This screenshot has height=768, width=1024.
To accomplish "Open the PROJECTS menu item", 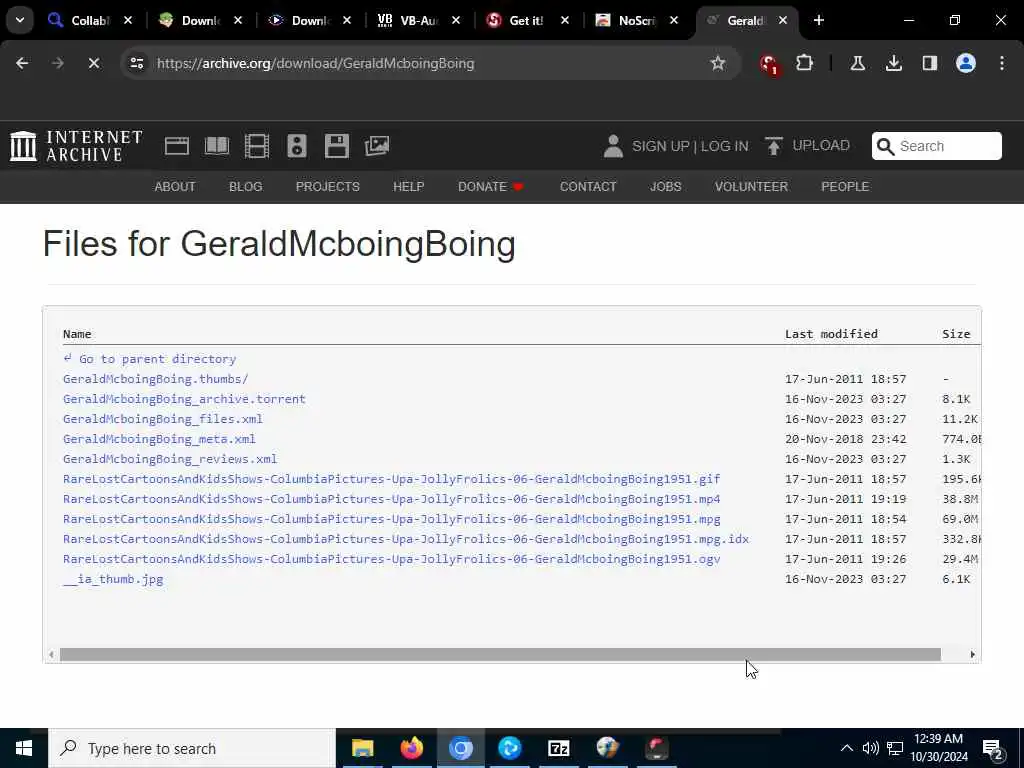I will tap(327, 187).
